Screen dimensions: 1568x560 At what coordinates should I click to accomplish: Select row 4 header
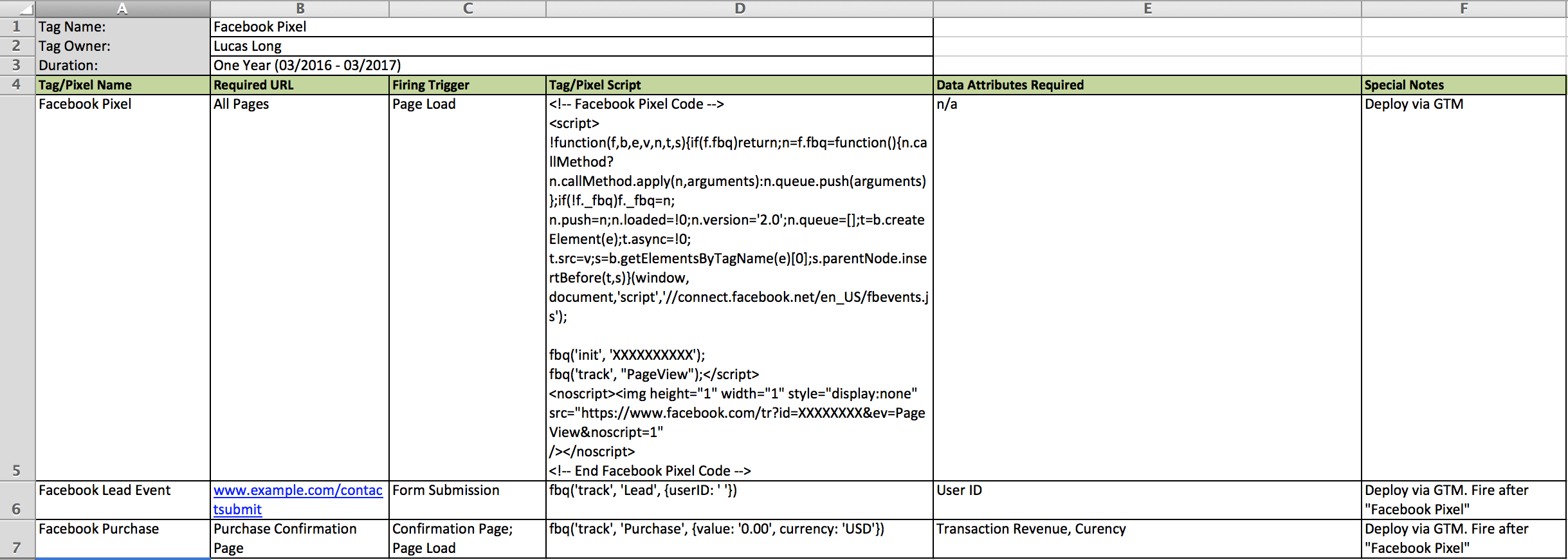[17, 85]
